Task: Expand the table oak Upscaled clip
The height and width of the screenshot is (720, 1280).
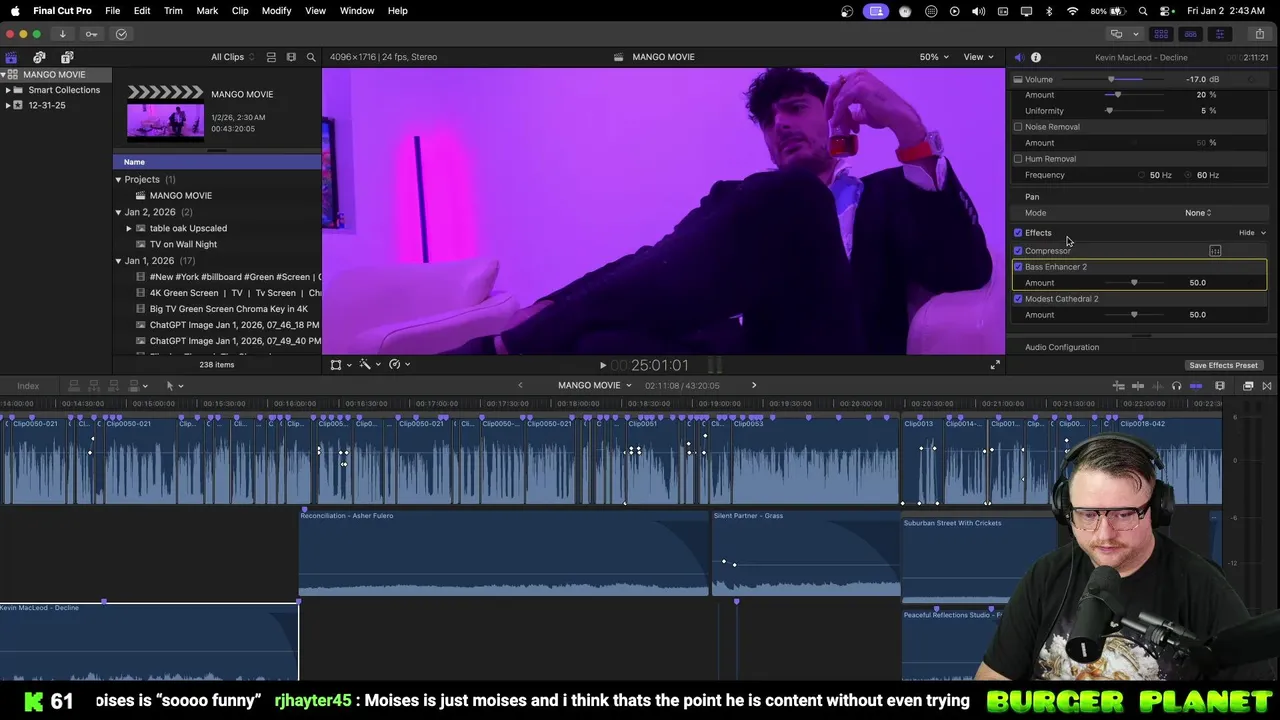Action: 128,228
